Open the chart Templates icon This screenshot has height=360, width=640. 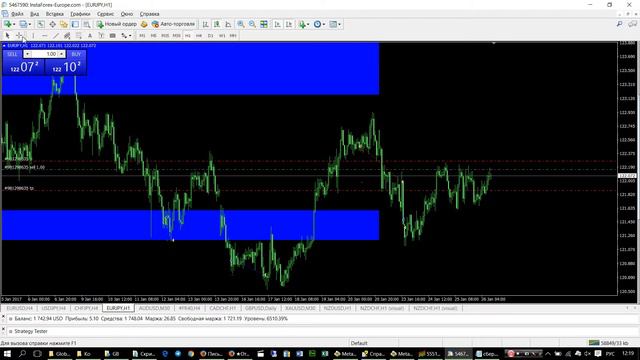click(x=333, y=24)
